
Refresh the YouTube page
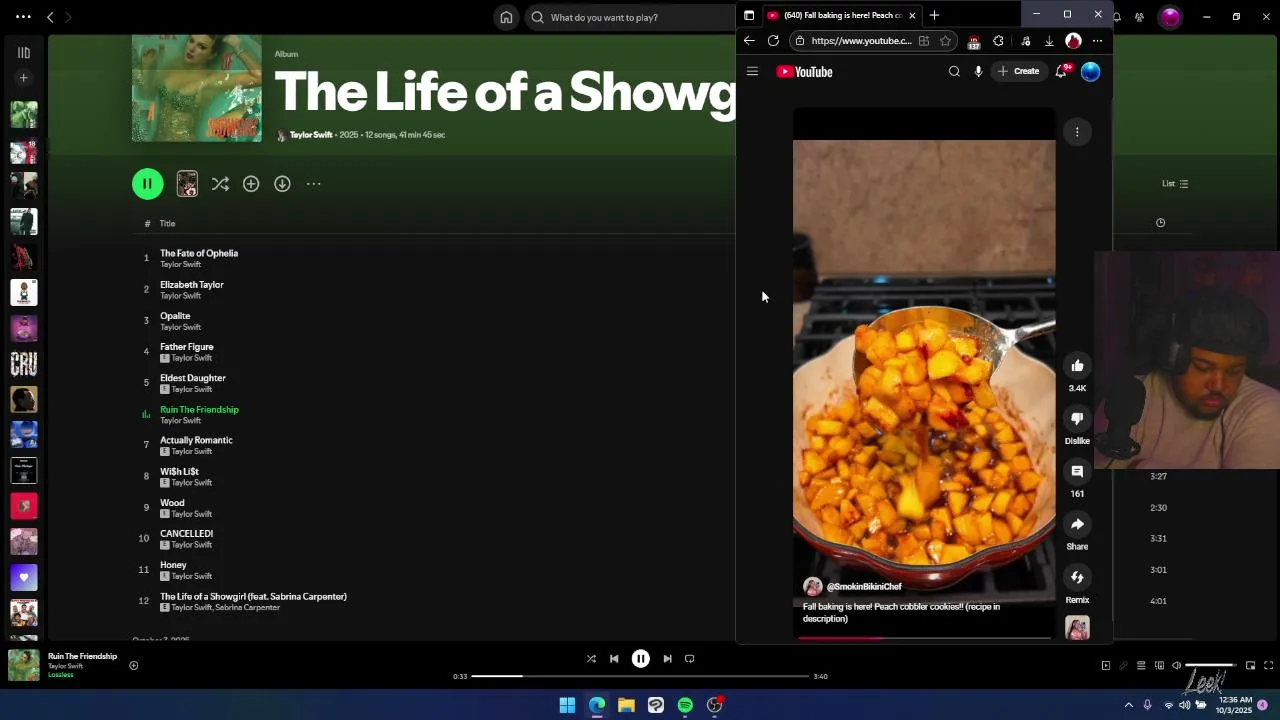(x=773, y=41)
